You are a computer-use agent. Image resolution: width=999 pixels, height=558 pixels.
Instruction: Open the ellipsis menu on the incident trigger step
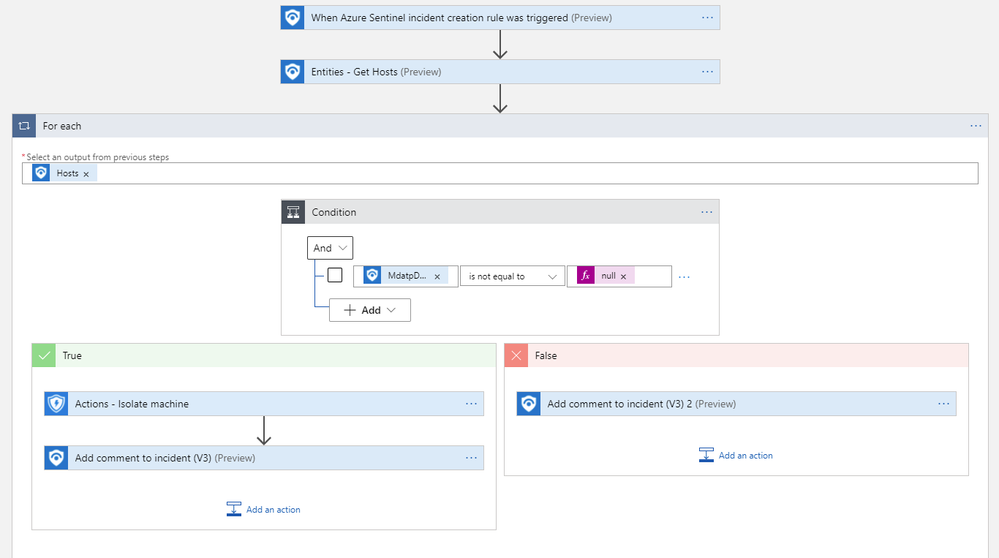[x=707, y=18]
